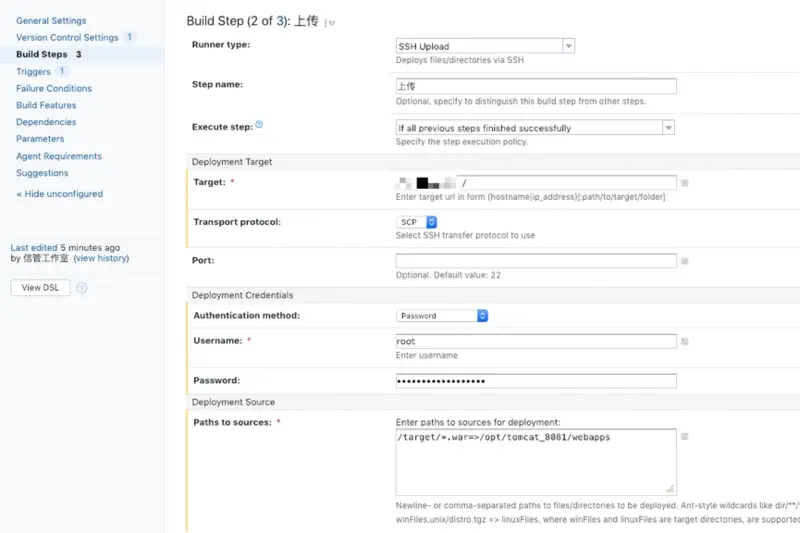
Task: Click the resize grip of sources textarea
Action: [670, 489]
